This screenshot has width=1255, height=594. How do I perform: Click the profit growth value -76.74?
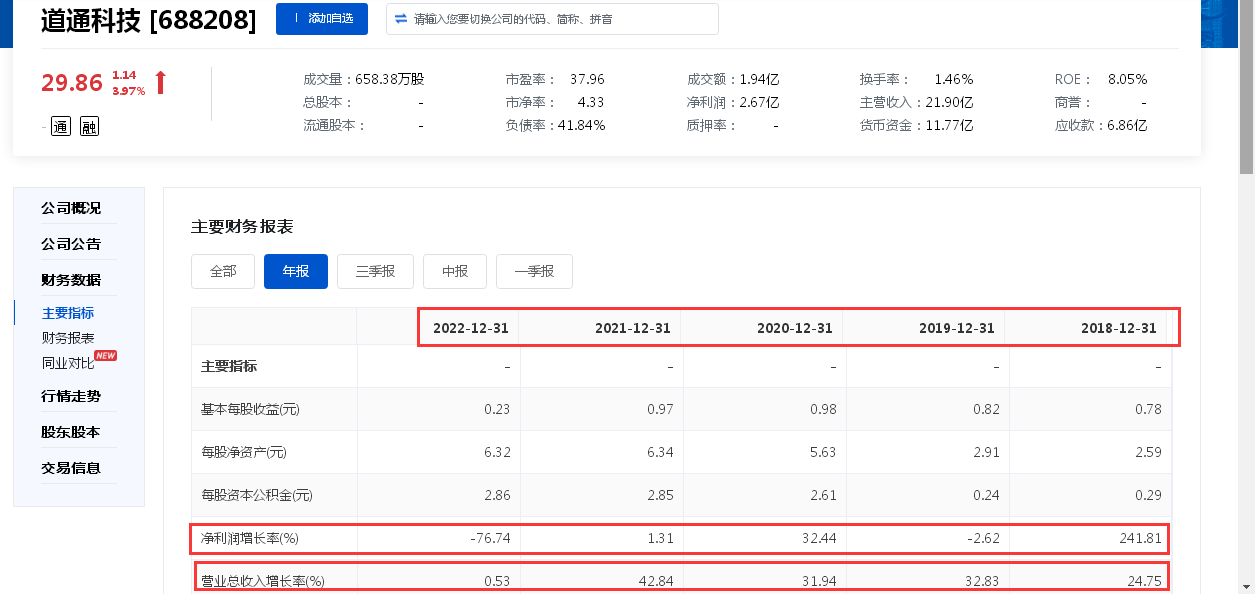490,538
